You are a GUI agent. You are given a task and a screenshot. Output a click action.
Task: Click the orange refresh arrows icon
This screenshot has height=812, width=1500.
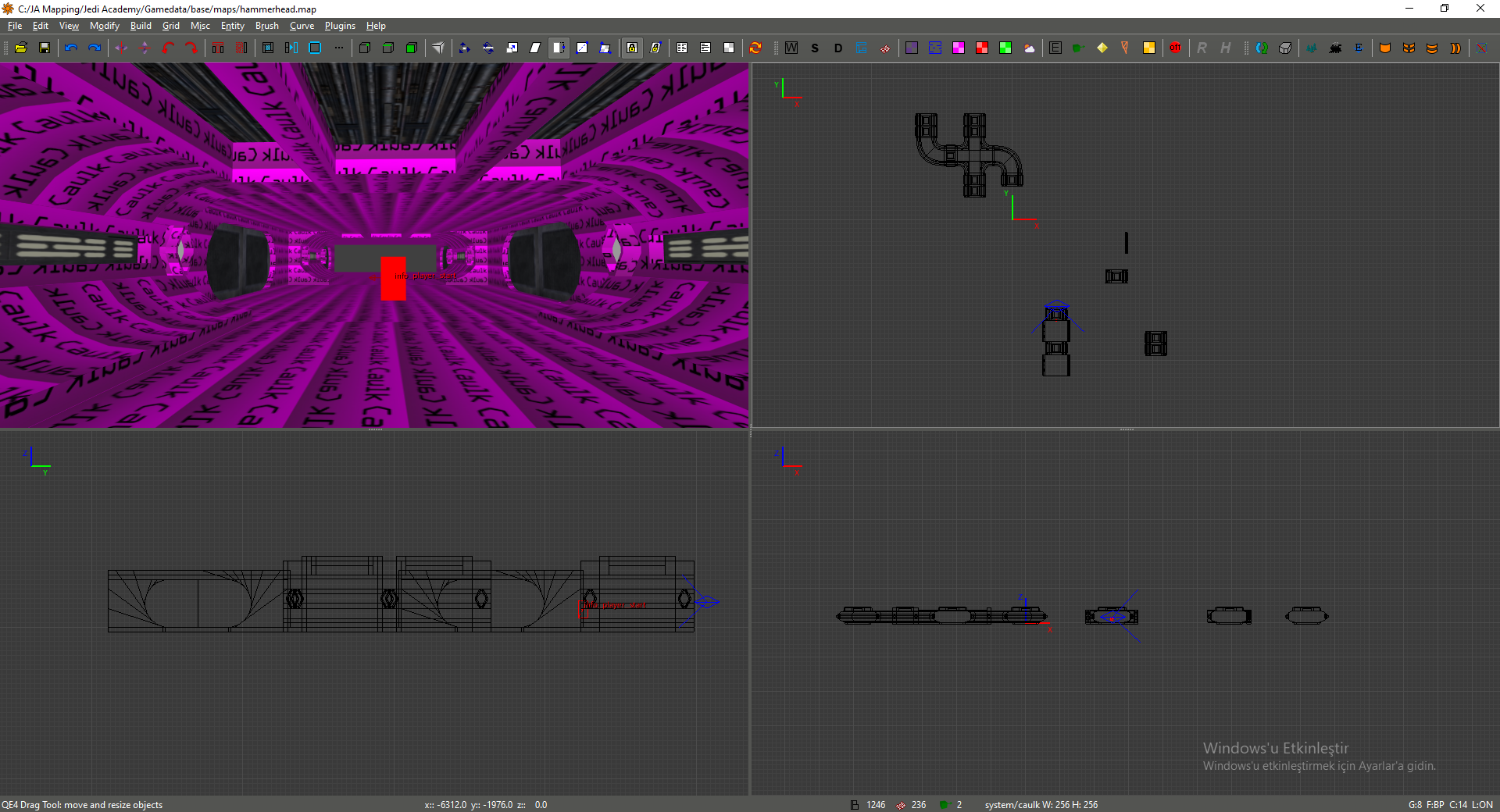[755, 48]
